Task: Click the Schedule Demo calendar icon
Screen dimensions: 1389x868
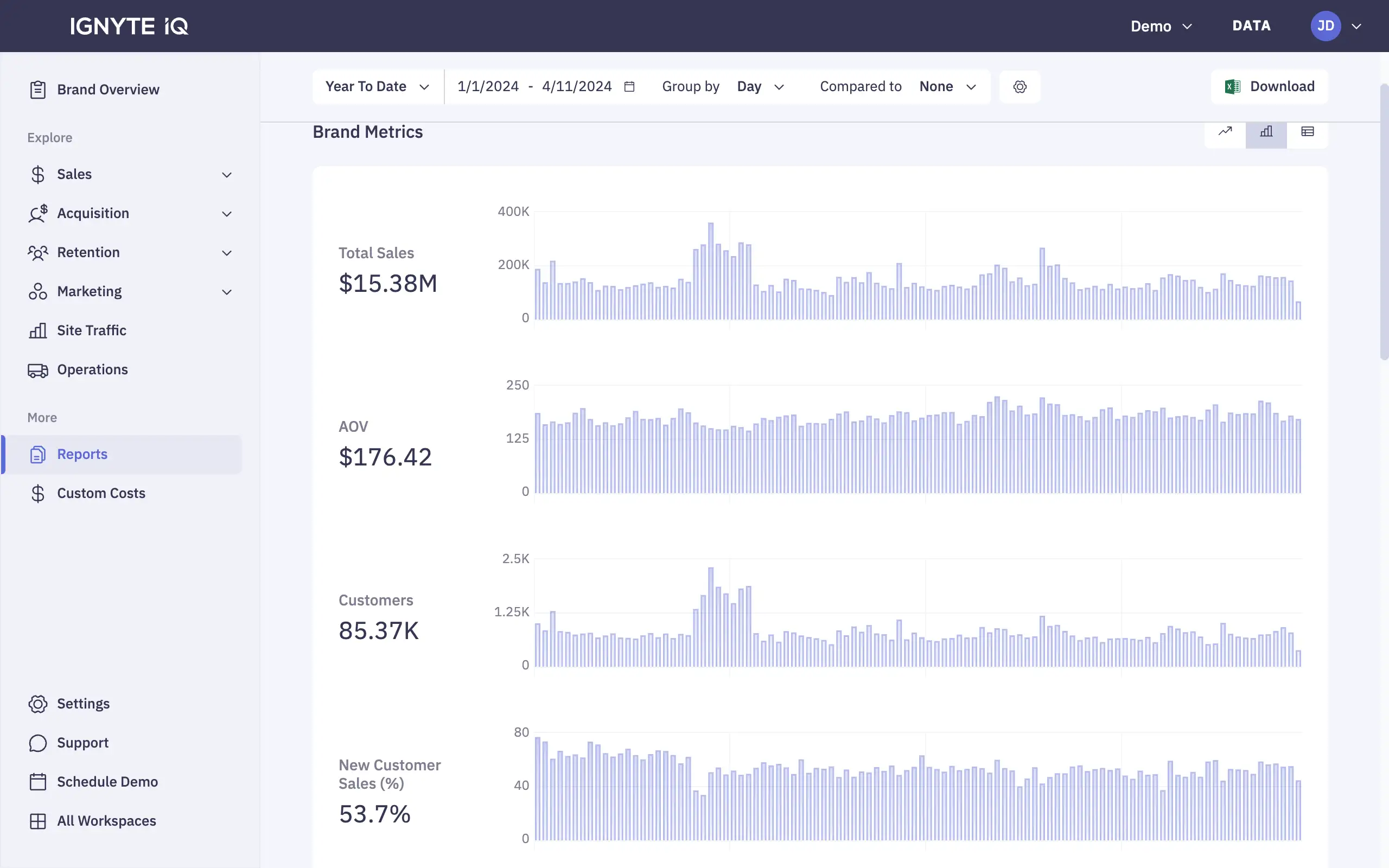Action: click(x=38, y=782)
